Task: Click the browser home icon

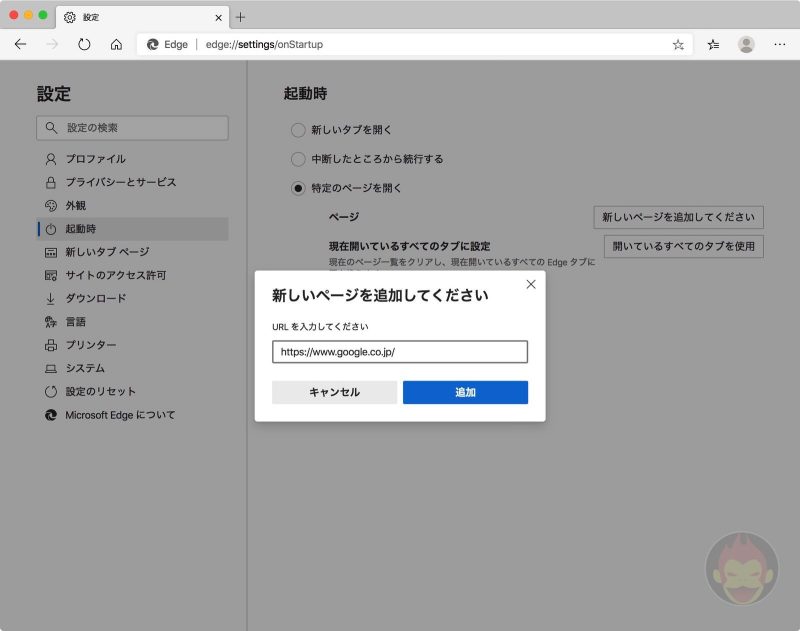Action: point(118,44)
